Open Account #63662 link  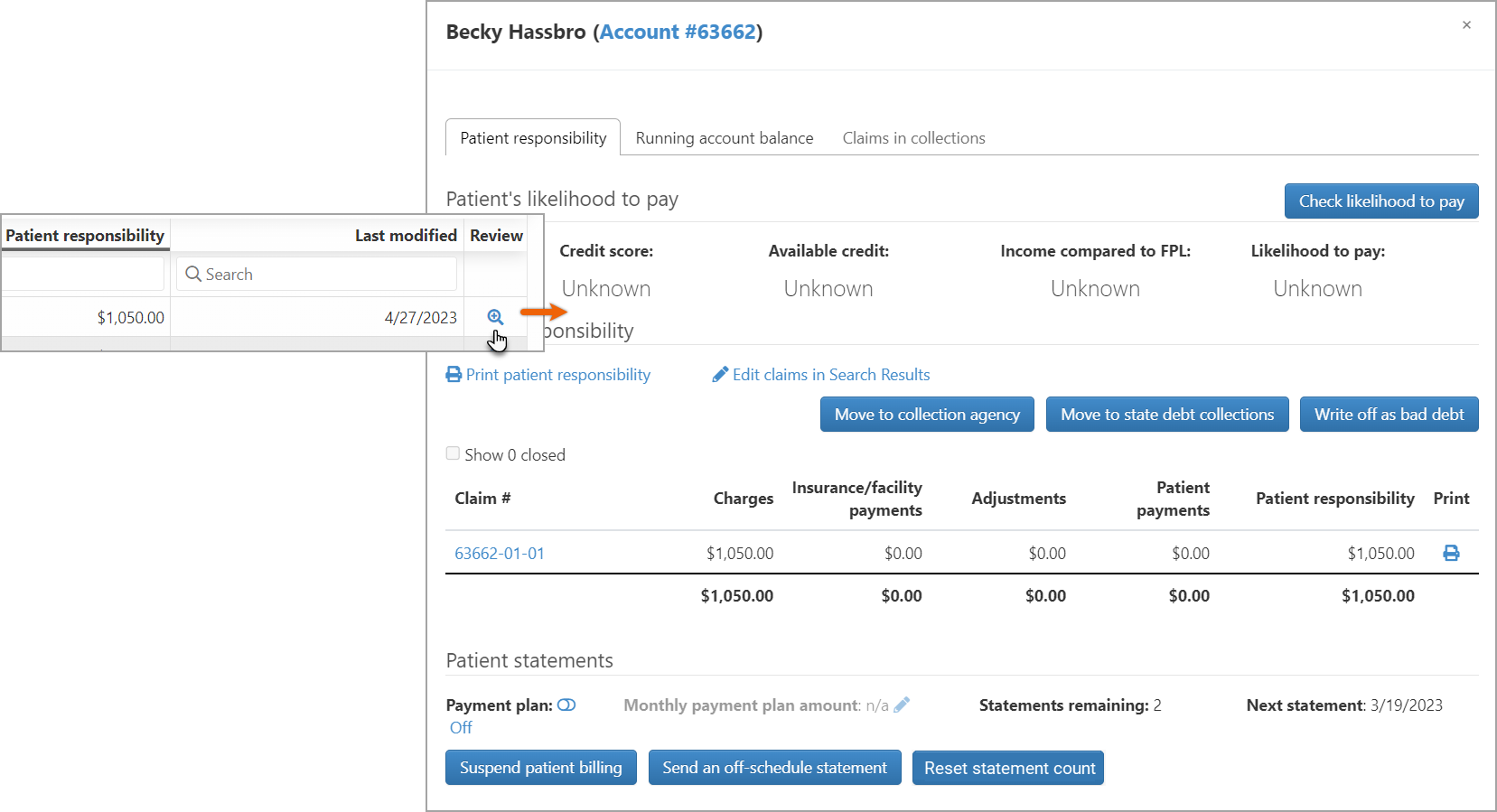(678, 33)
